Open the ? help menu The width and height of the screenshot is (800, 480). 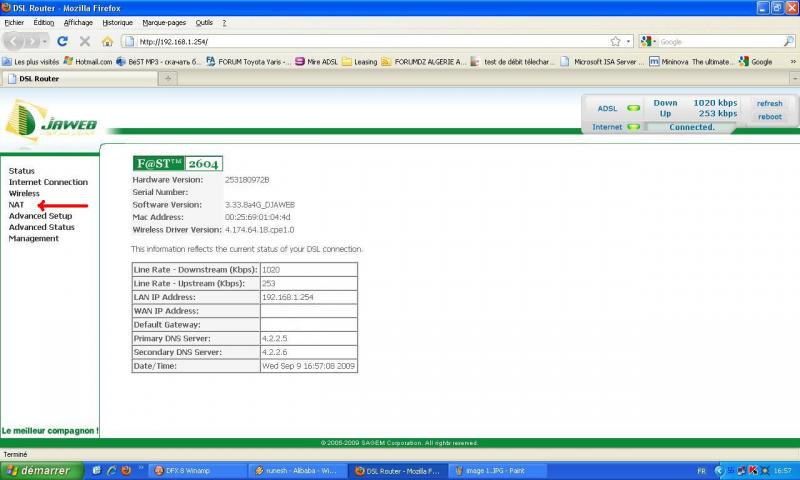pos(224,22)
